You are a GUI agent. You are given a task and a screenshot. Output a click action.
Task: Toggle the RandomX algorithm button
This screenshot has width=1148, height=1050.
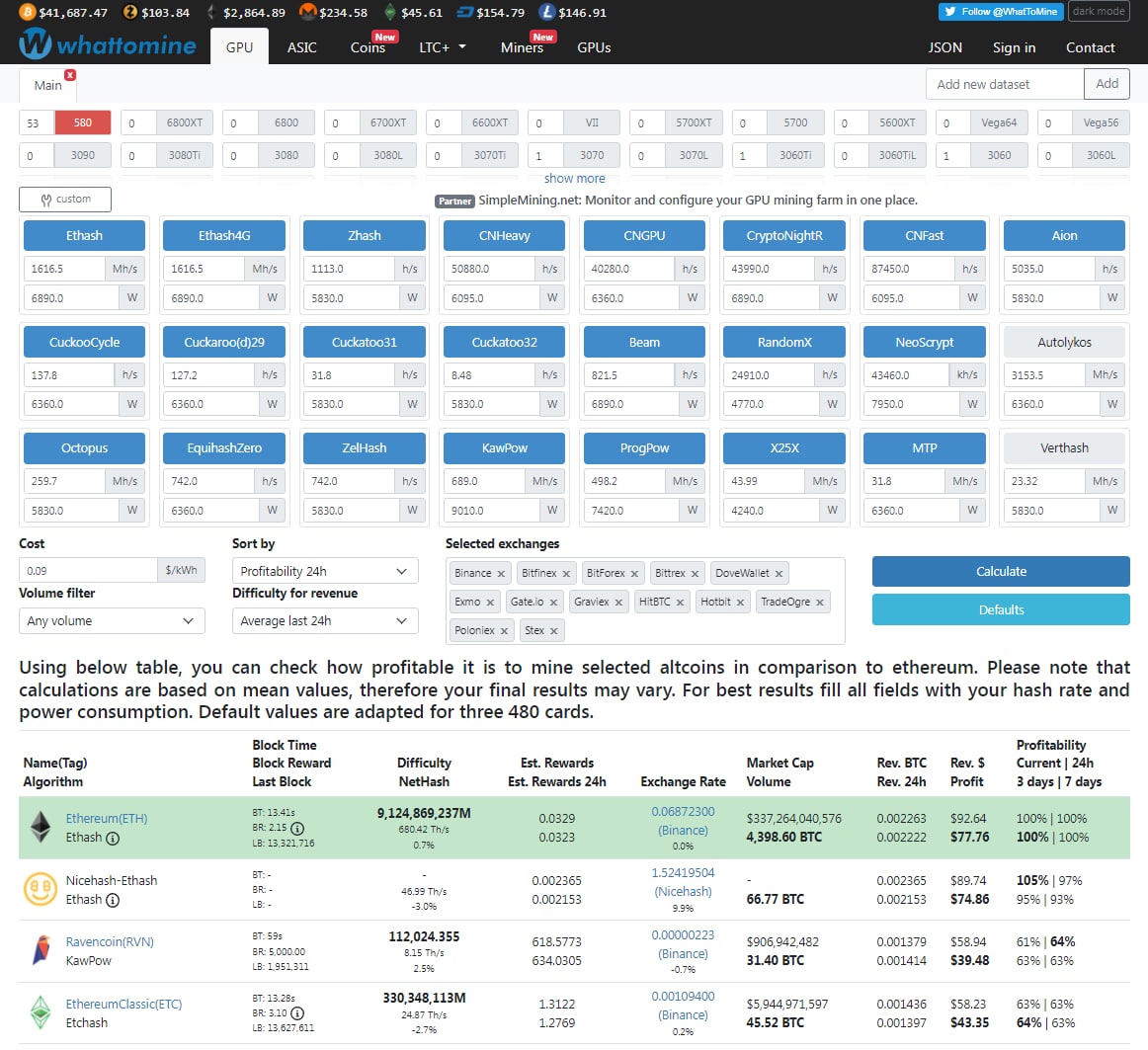coord(784,342)
